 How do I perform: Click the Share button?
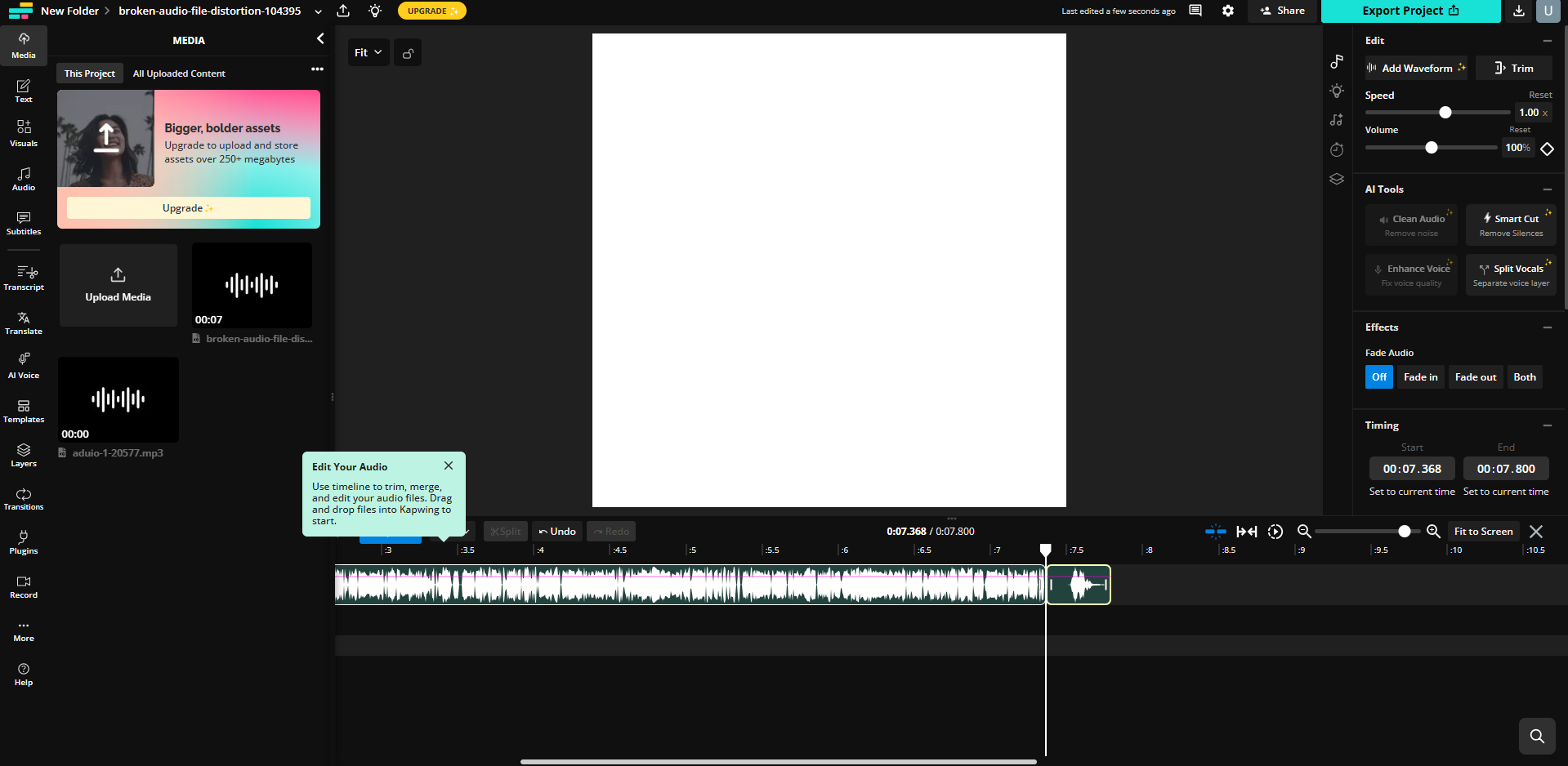1283,11
